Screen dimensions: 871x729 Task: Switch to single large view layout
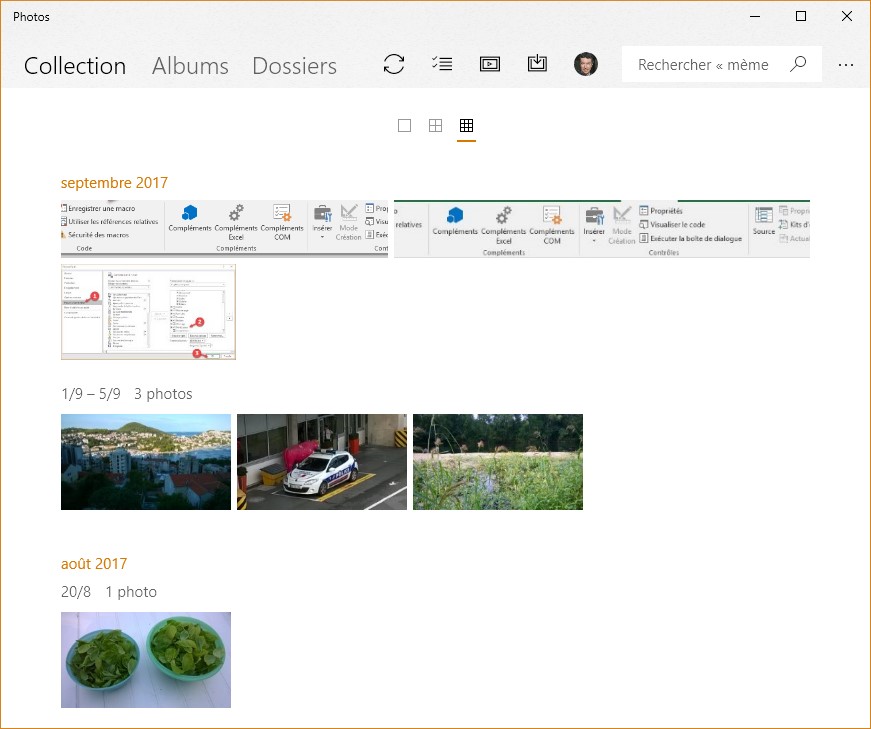(x=404, y=126)
